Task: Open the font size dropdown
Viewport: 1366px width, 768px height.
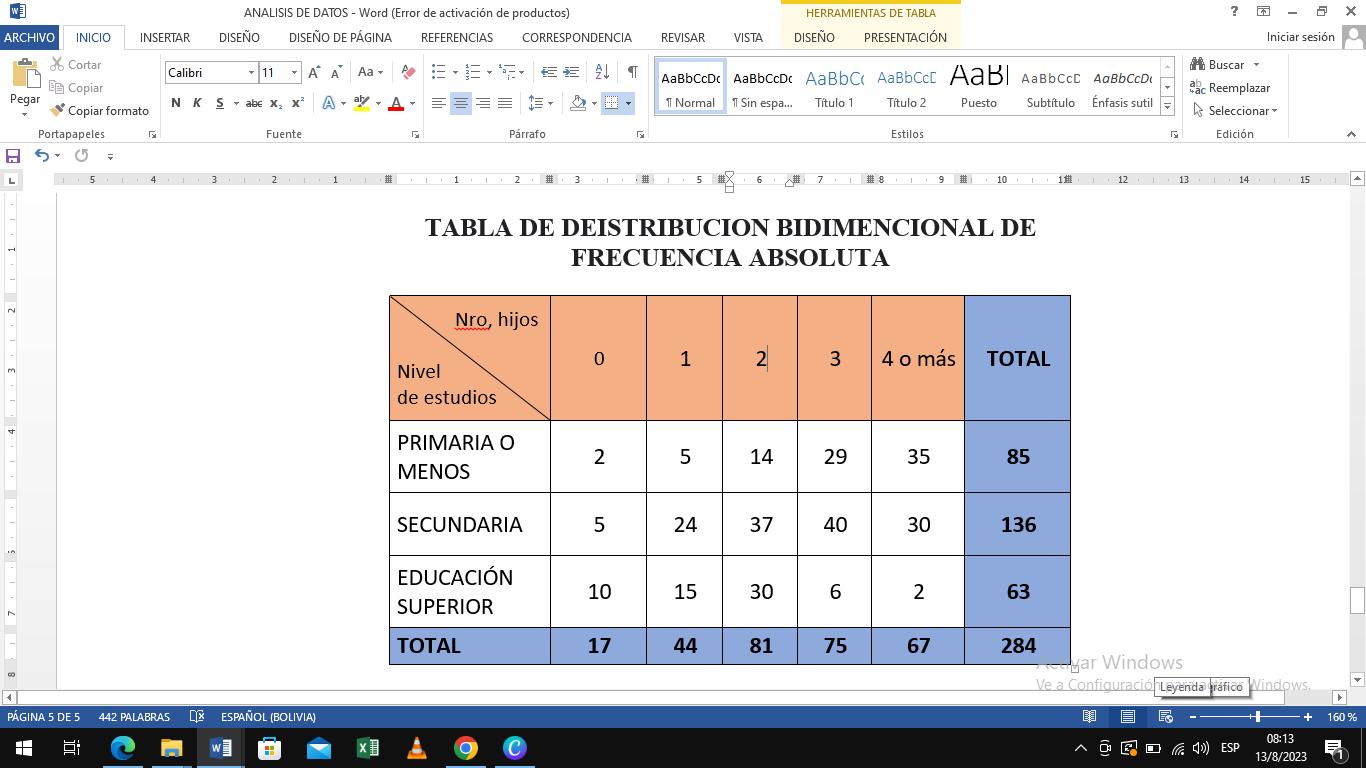Action: [x=294, y=72]
